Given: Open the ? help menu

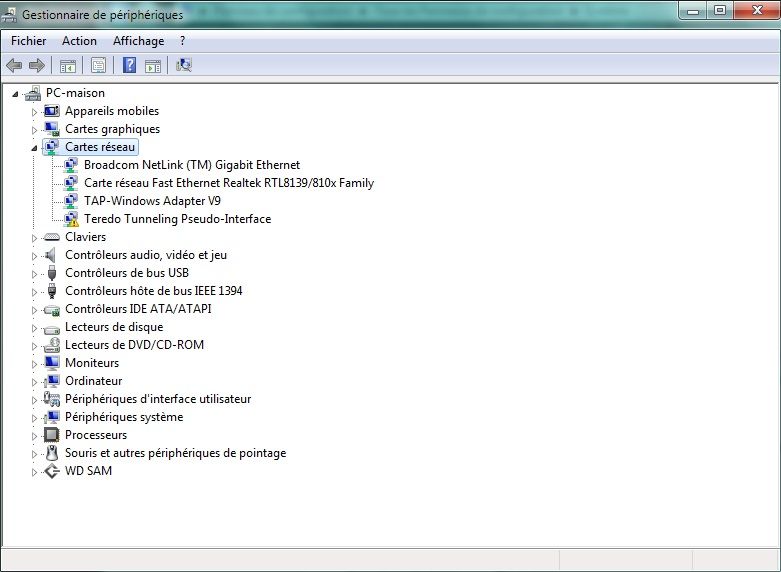Looking at the screenshot, I should tap(182, 41).
